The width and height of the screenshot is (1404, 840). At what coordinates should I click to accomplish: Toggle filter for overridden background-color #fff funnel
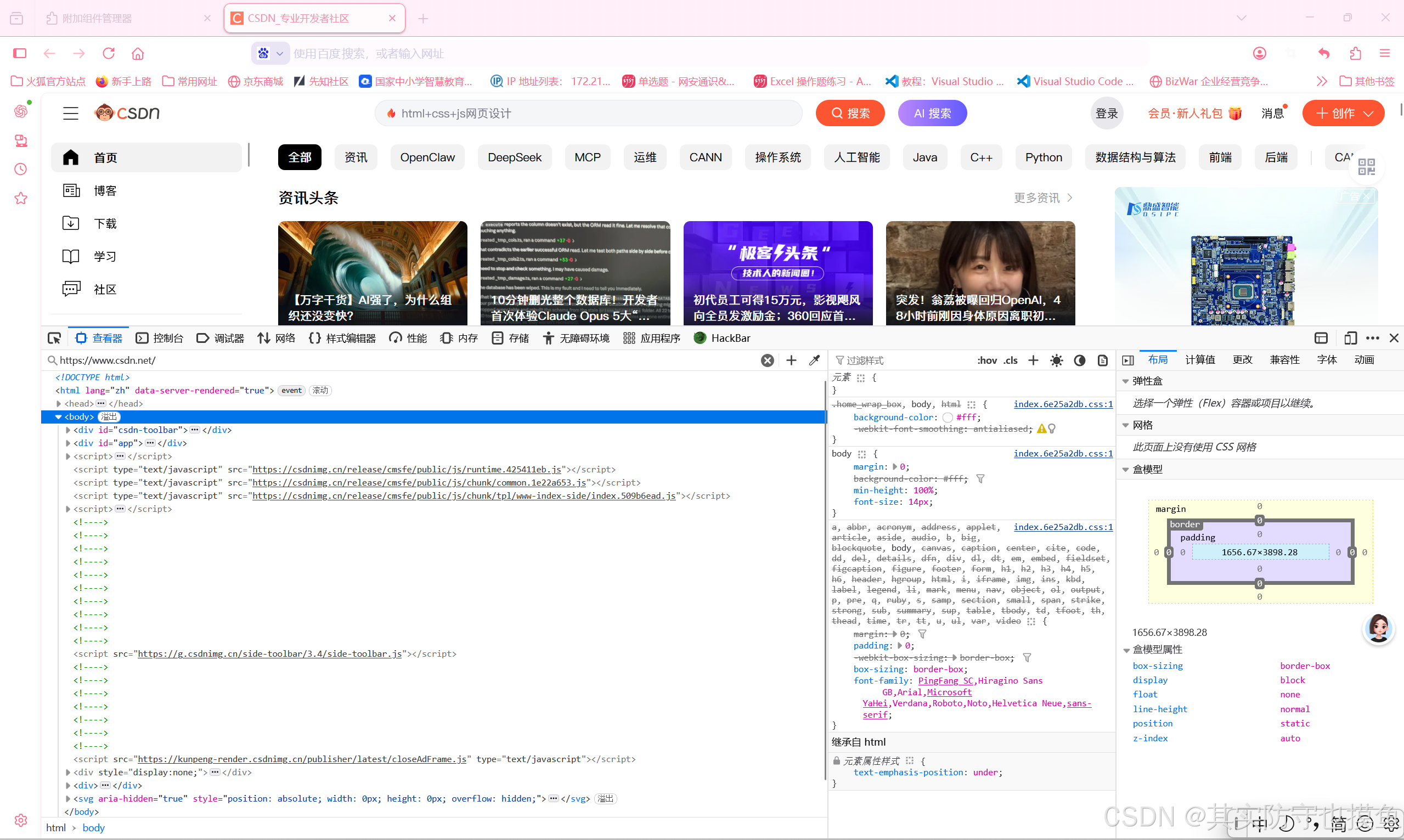(980, 479)
